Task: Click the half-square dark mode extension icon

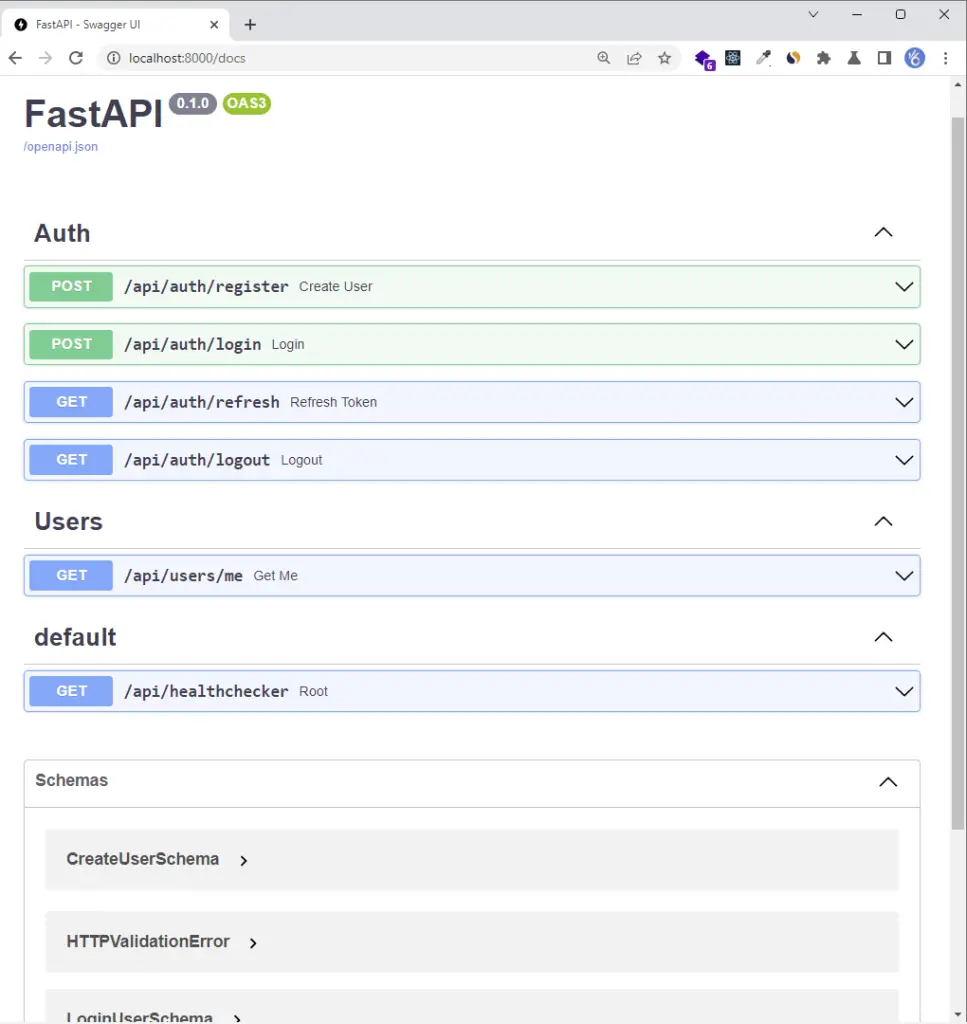Action: [884, 58]
